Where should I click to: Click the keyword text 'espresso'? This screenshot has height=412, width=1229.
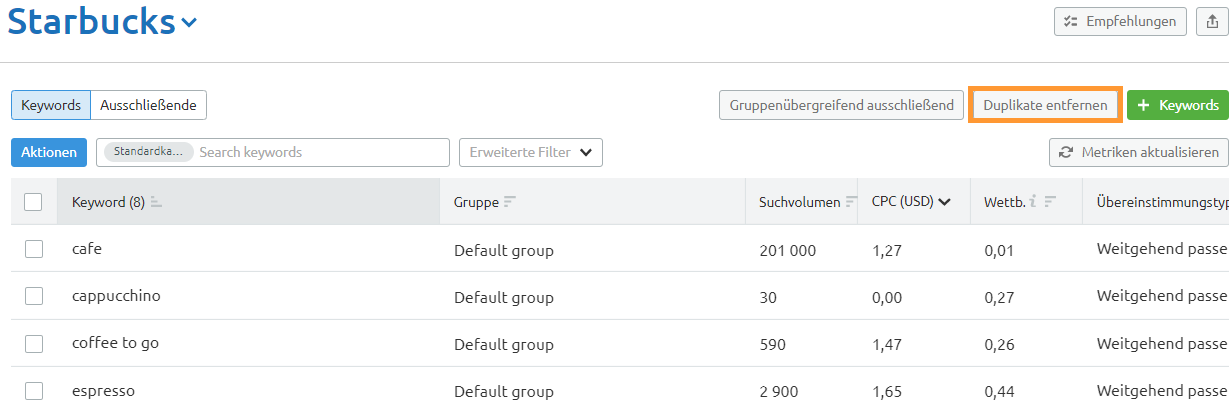click(x=103, y=391)
